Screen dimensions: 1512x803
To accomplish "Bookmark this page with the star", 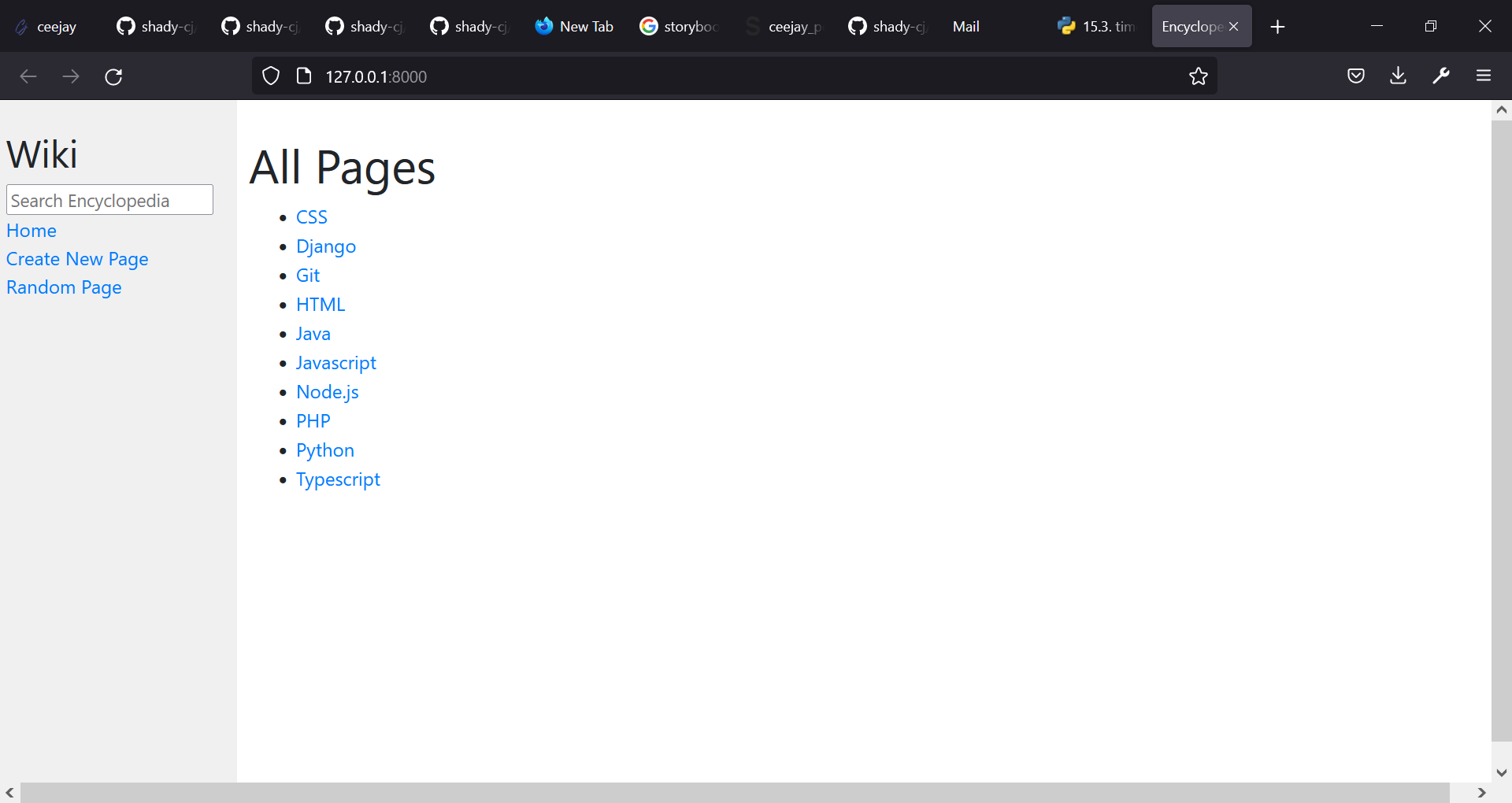I will [x=1199, y=76].
